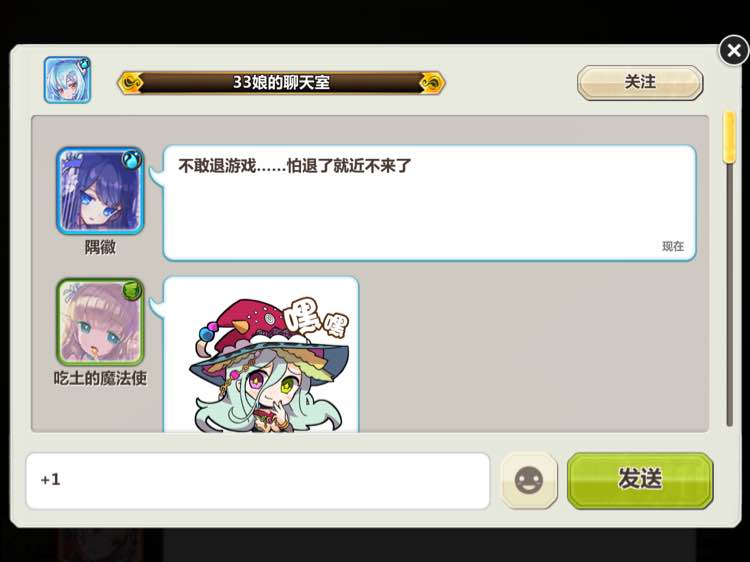Tap the message bubble 不敢退游戏
Image resolution: width=750 pixels, height=562 pixels.
click(430, 203)
